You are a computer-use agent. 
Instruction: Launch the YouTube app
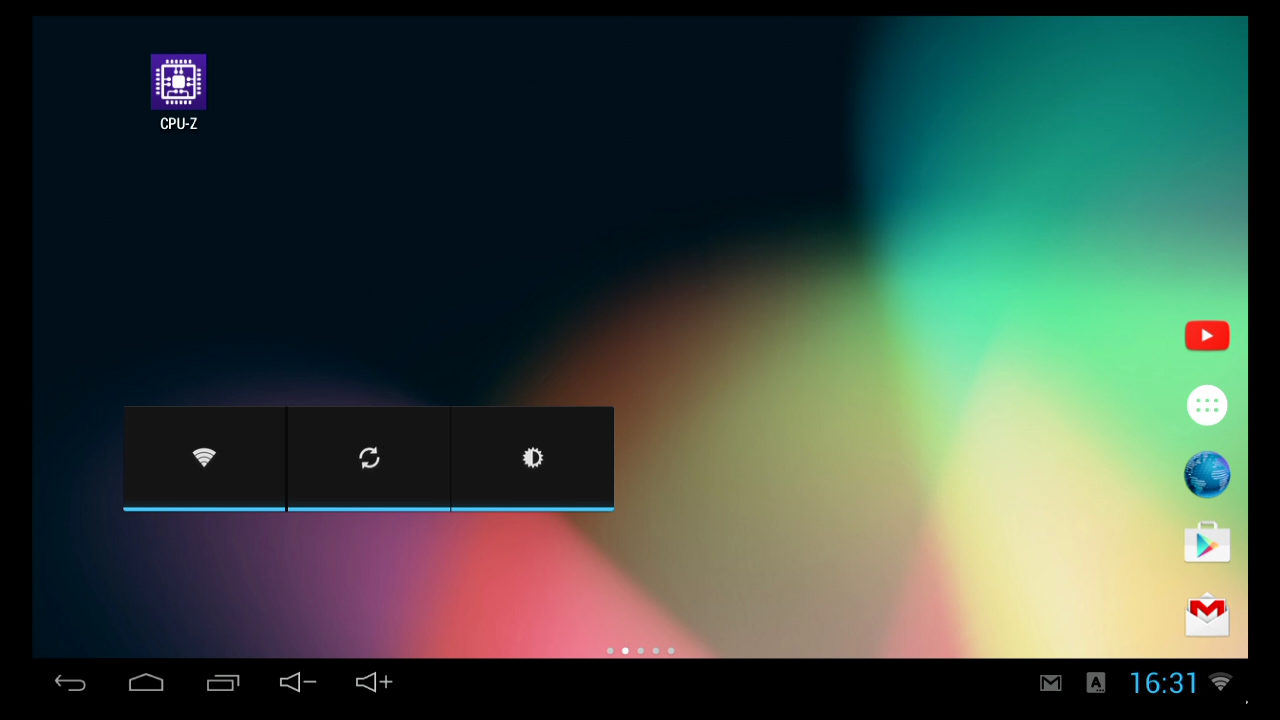[x=1207, y=336]
